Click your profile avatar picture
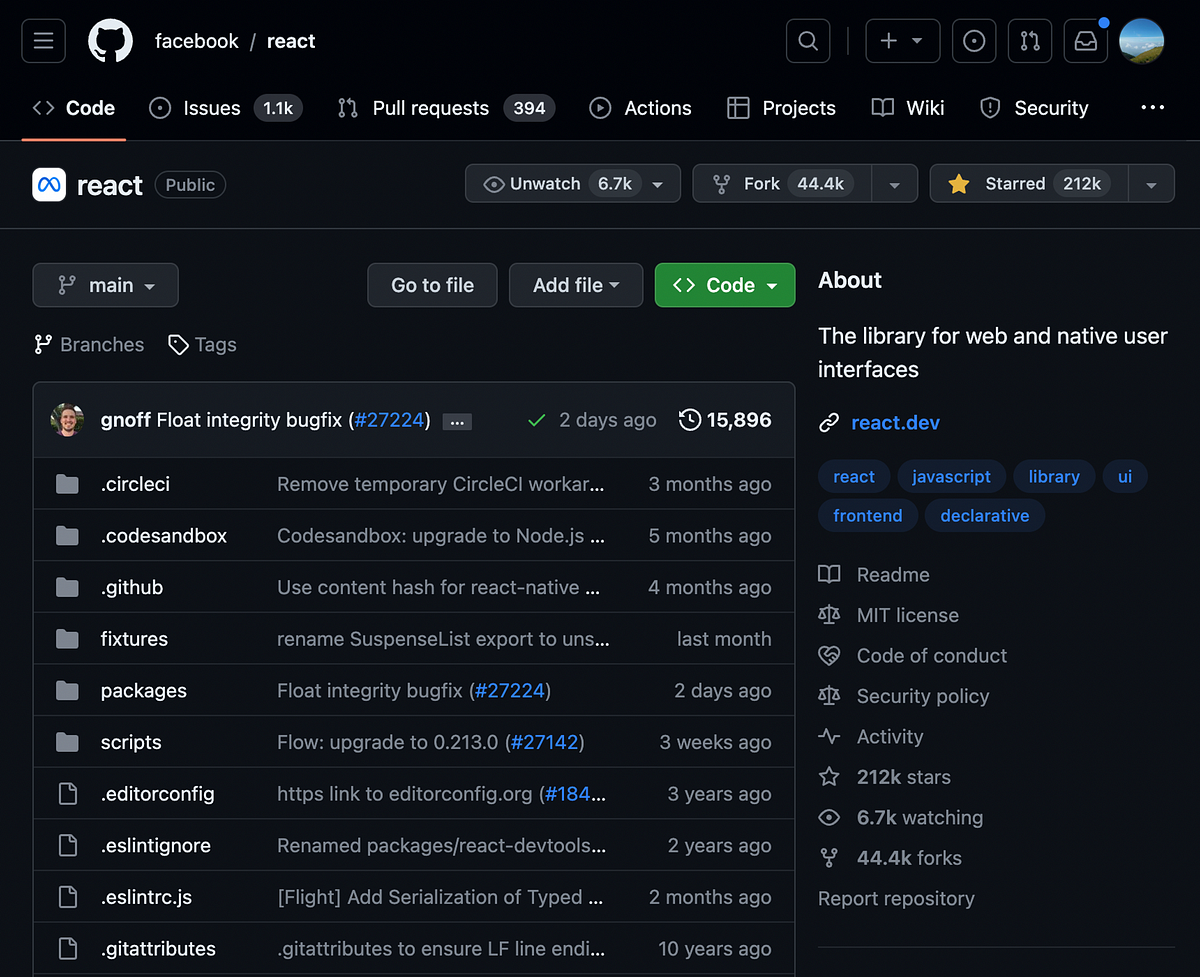The image size is (1200, 977). click(1141, 41)
